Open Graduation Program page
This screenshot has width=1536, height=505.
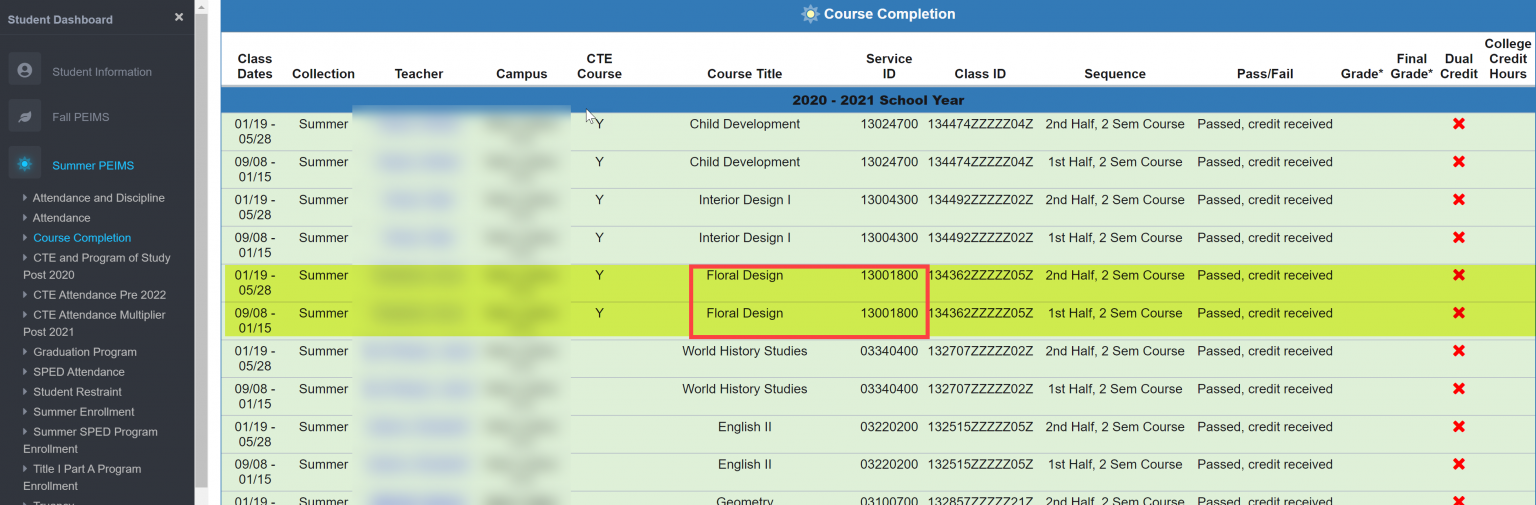click(x=85, y=352)
